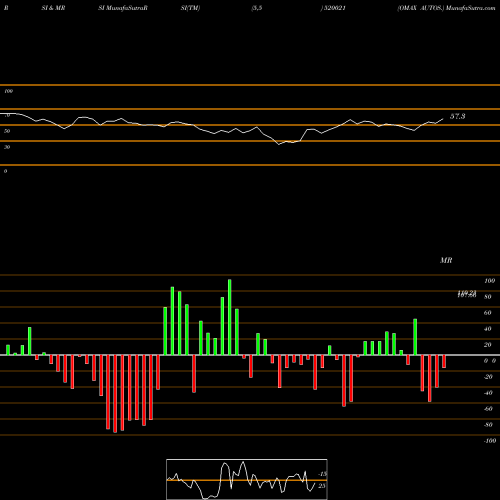This screenshot has height=500, width=500.
Task: Click the MR axis label -20
Action: [x=488, y=377]
